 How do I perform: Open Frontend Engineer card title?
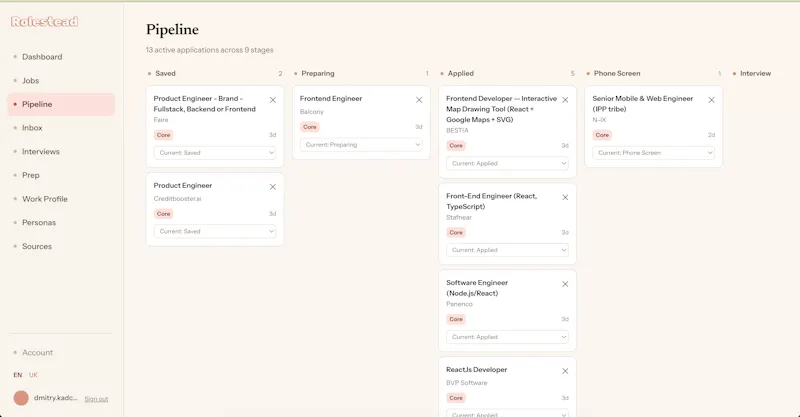pyautogui.click(x=331, y=99)
